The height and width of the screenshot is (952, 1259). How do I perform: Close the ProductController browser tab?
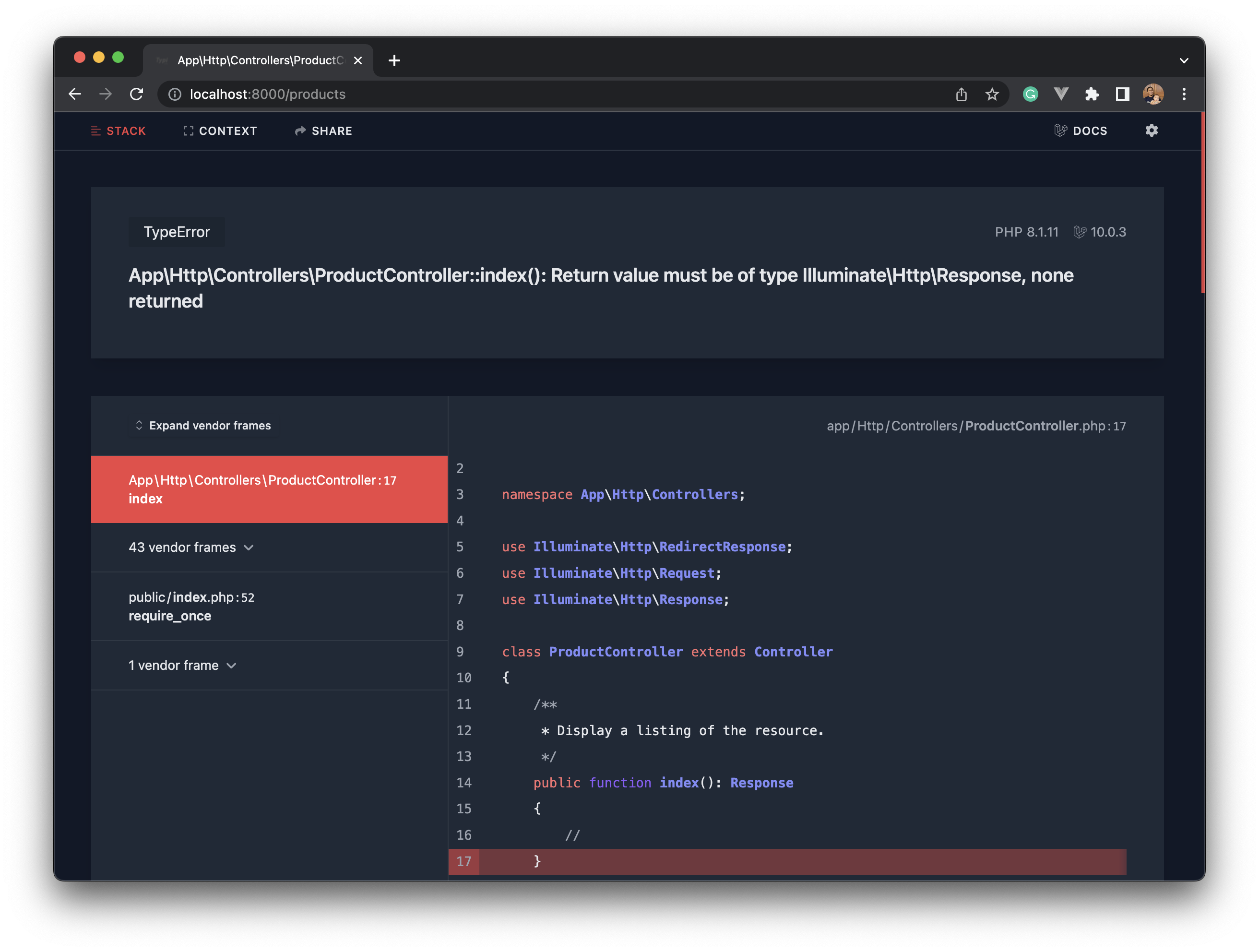[x=358, y=60]
